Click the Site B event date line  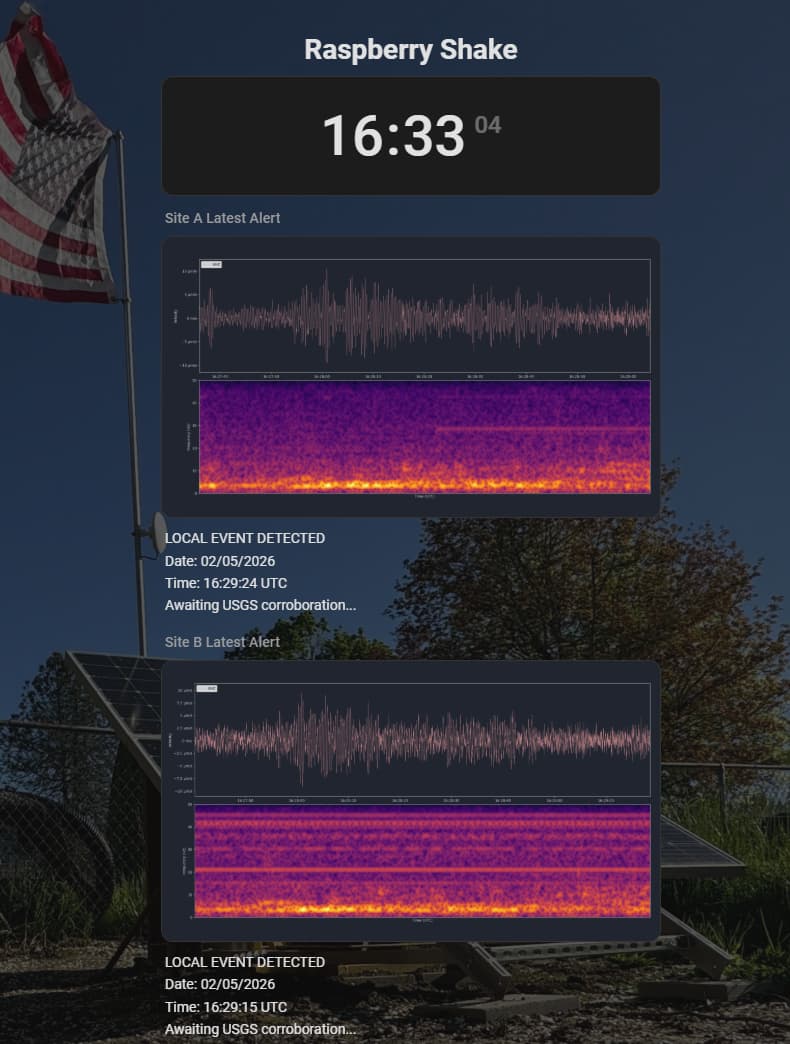coord(220,984)
